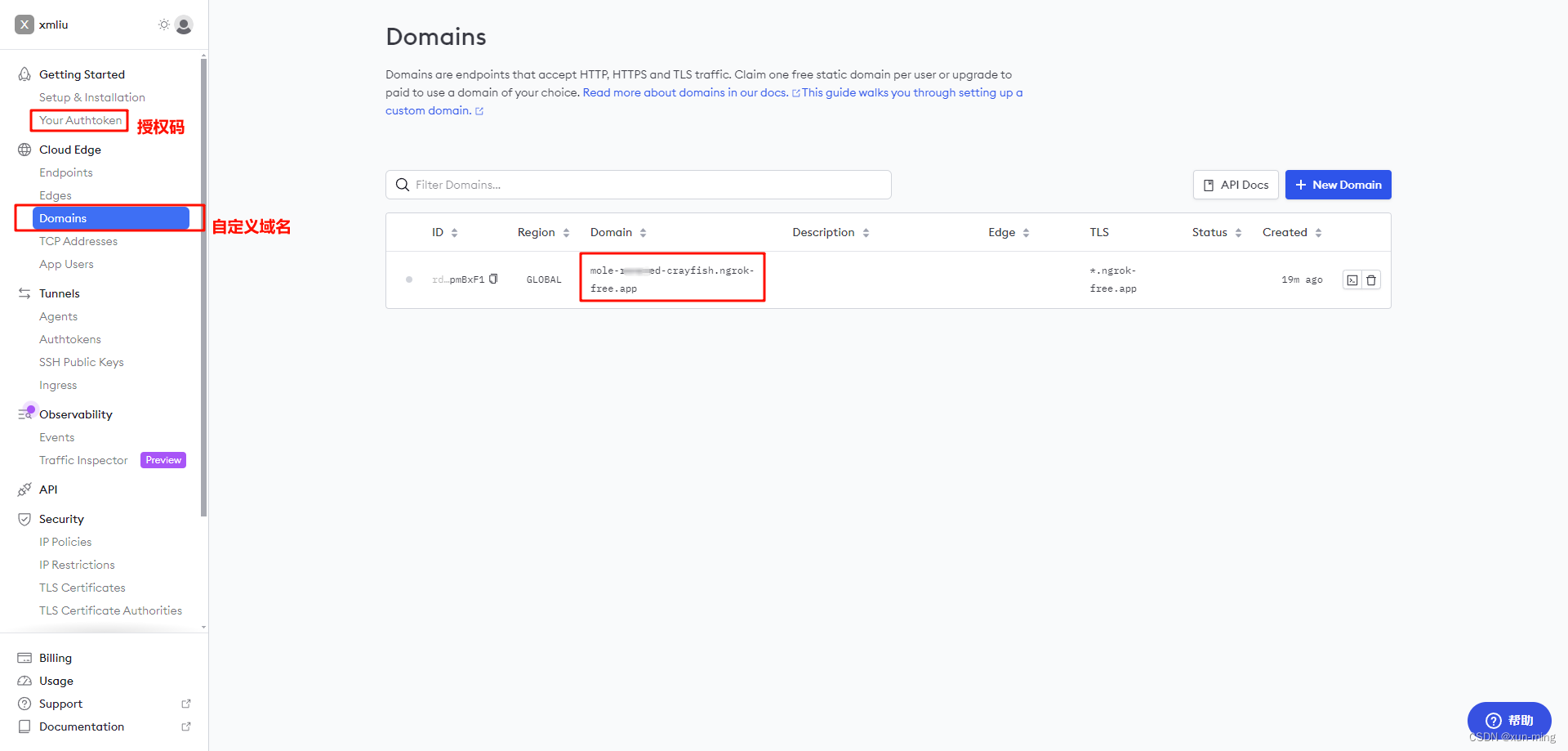Open the user avatar account menu
The height and width of the screenshot is (751, 1568).
(x=184, y=25)
